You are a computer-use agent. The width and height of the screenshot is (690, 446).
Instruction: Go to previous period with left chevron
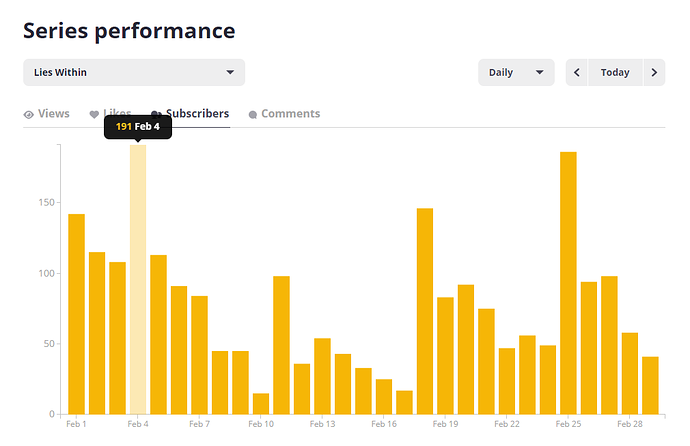[577, 72]
